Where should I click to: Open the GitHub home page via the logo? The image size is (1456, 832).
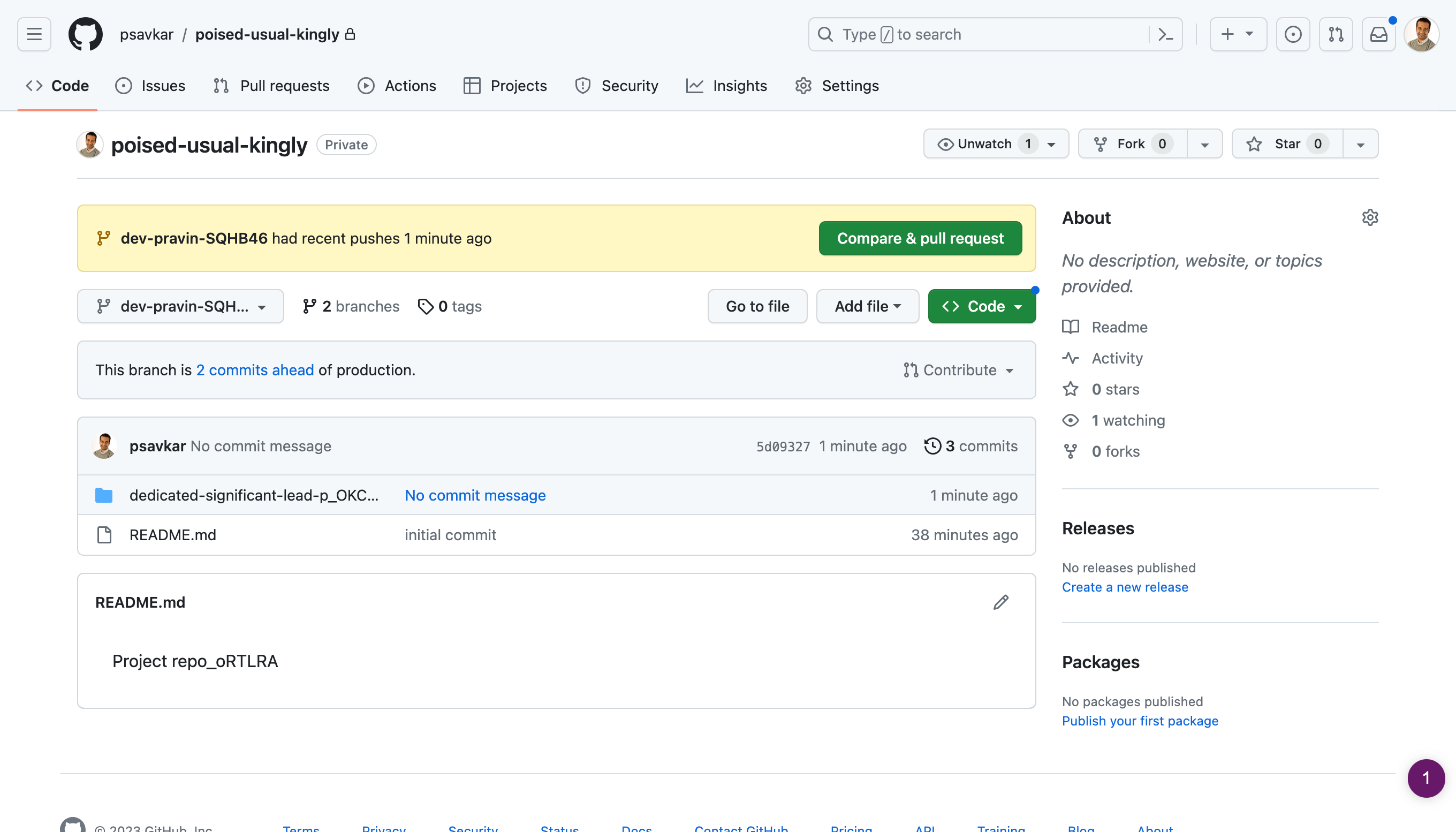pos(86,34)
